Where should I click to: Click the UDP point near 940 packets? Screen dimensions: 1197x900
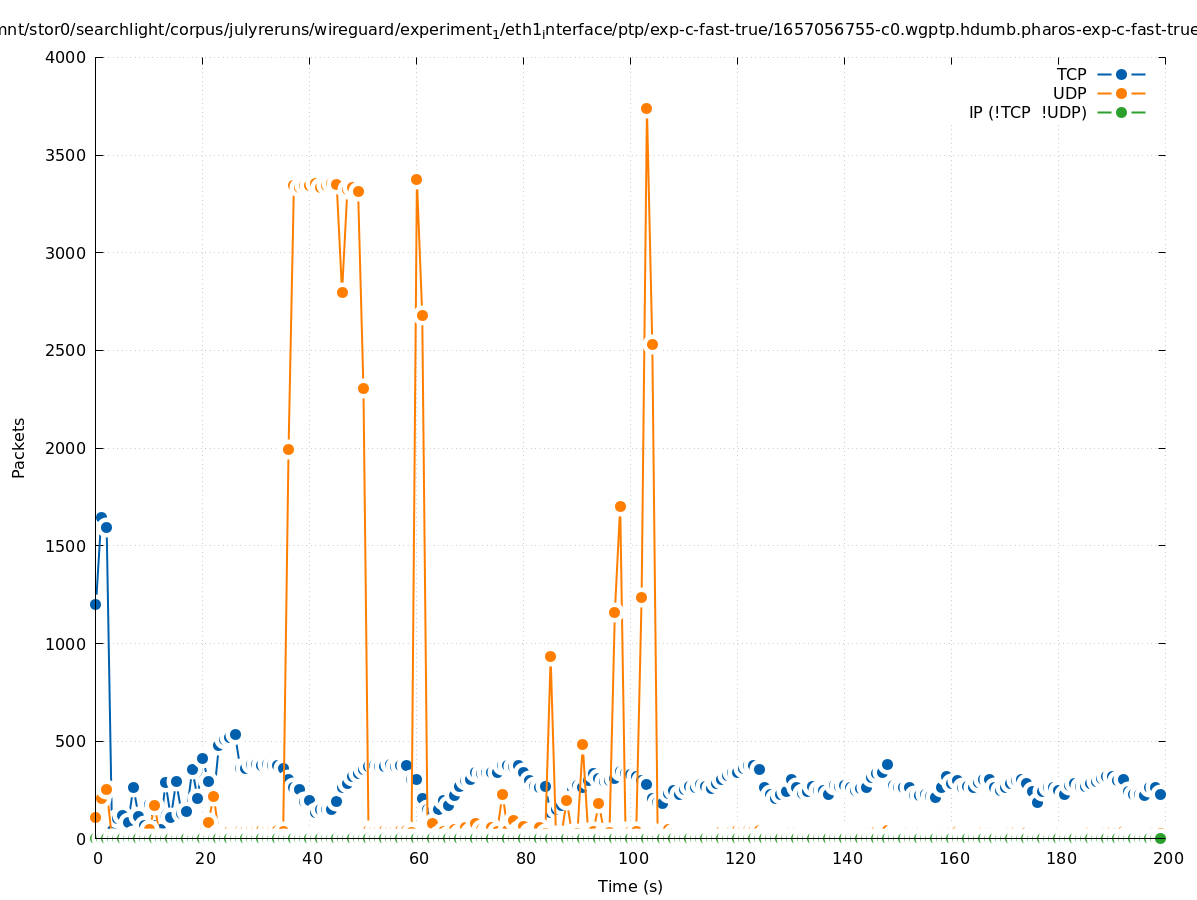point(550,656)
